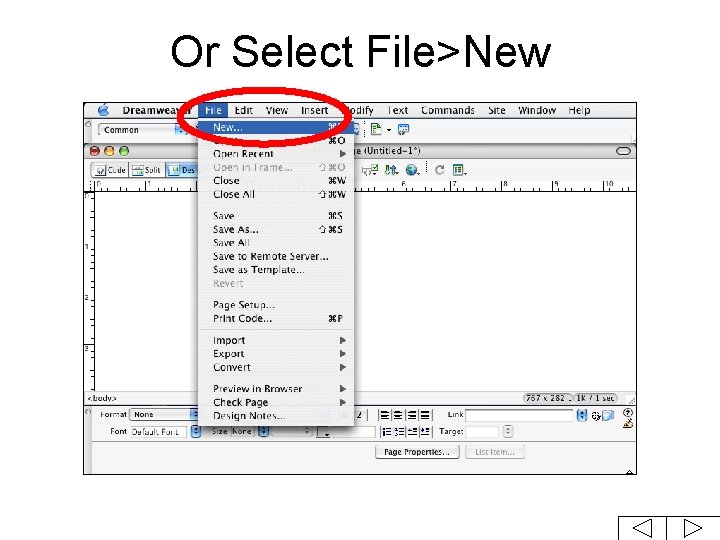This screenshot has height=540, width=720.
Task: Click the Preview in Browser globe icon
Action: (412, 170)
